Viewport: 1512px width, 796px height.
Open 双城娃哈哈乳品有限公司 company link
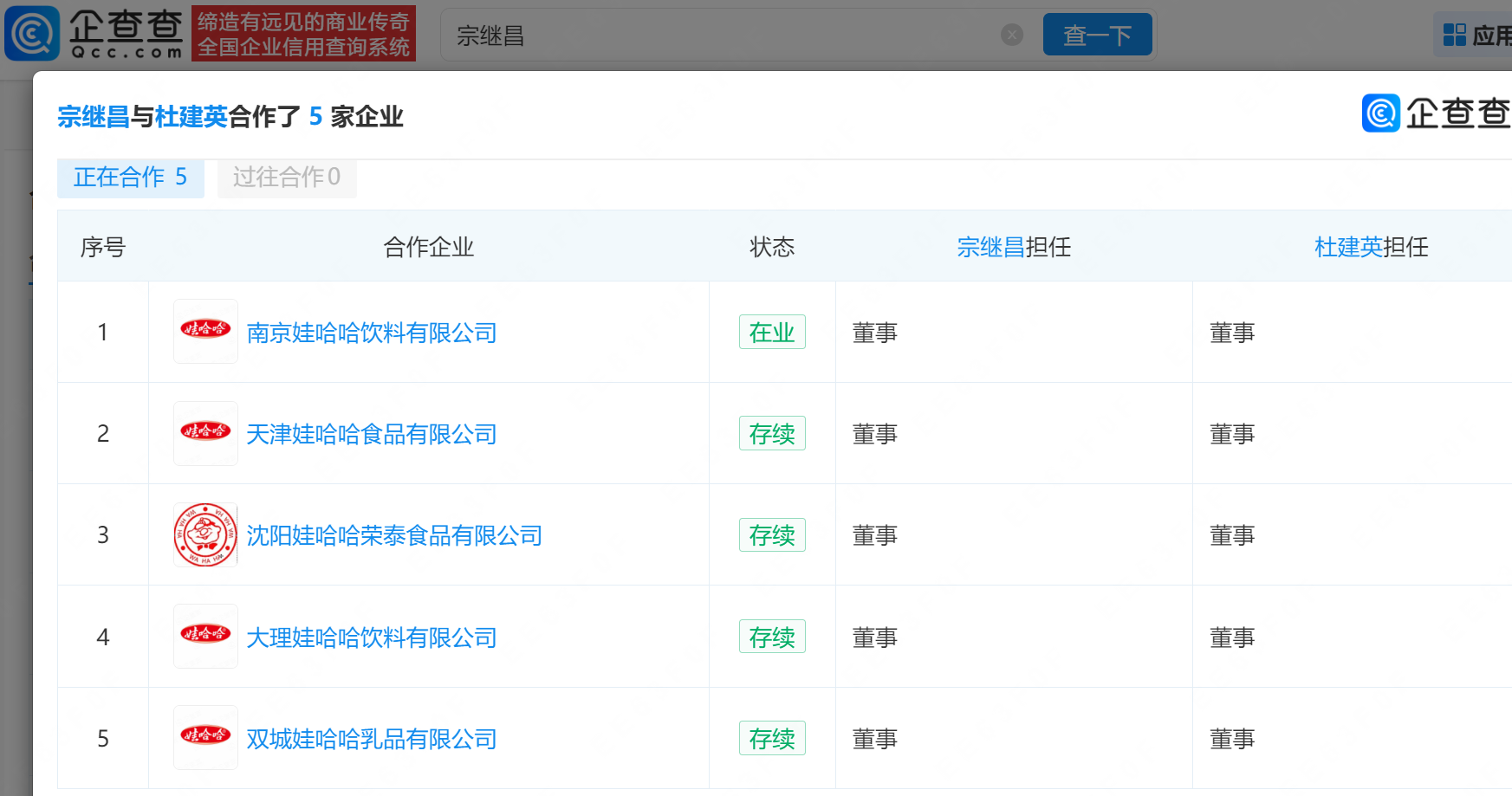point(372,739)
